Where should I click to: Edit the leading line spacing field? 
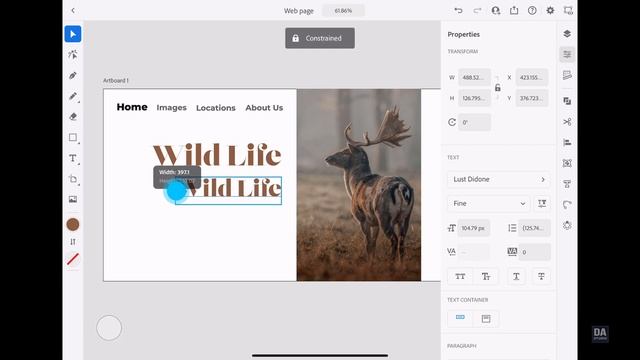(534, 228)
